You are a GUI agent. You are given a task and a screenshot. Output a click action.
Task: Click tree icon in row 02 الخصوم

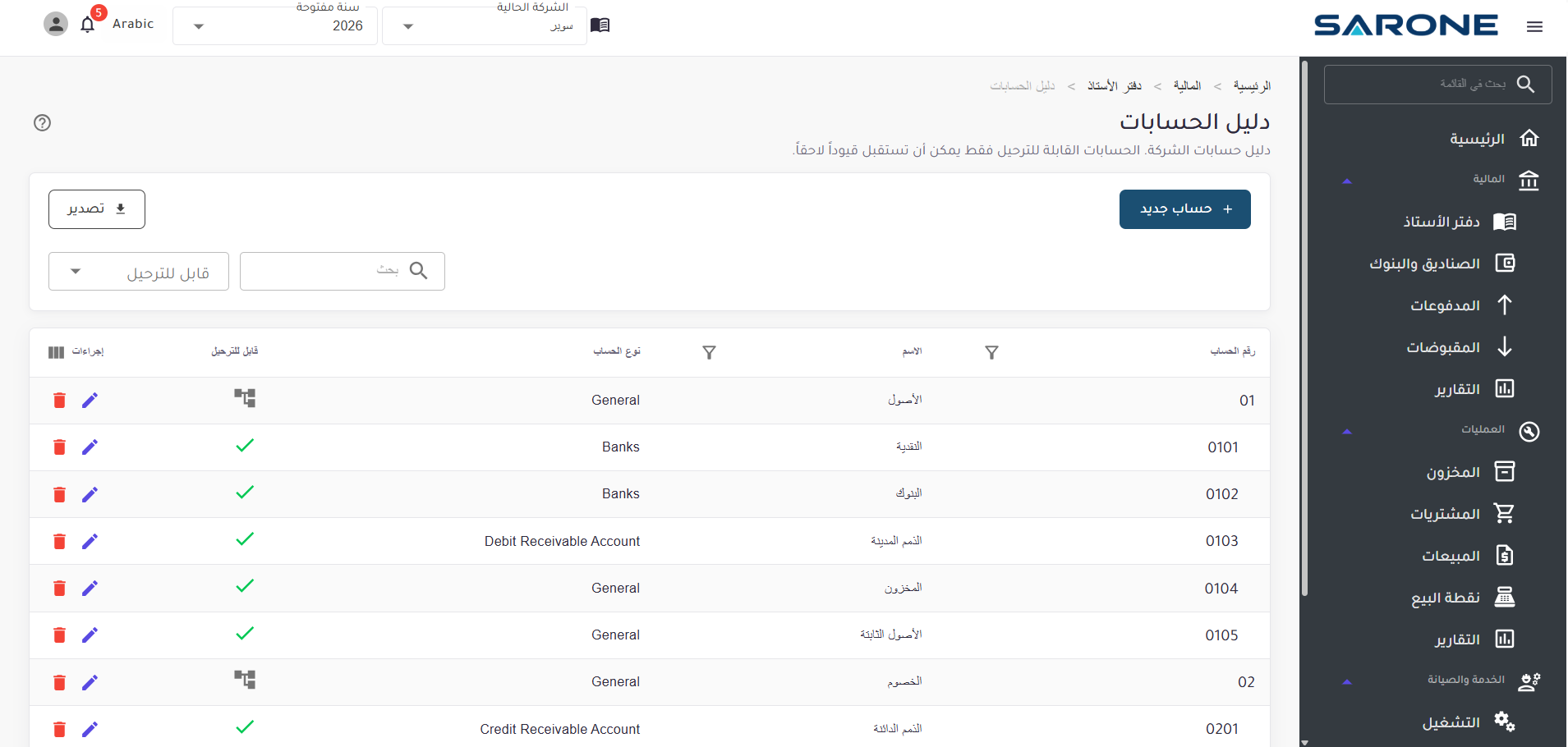click(x=245, y=680)
